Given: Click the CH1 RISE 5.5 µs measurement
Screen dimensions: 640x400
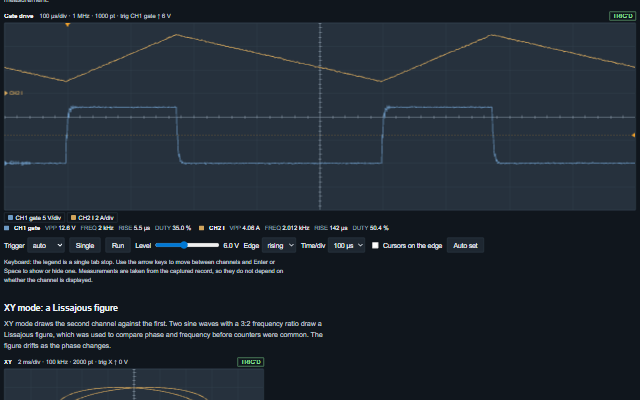Looking at the screenshot, I should coord(134,228).
